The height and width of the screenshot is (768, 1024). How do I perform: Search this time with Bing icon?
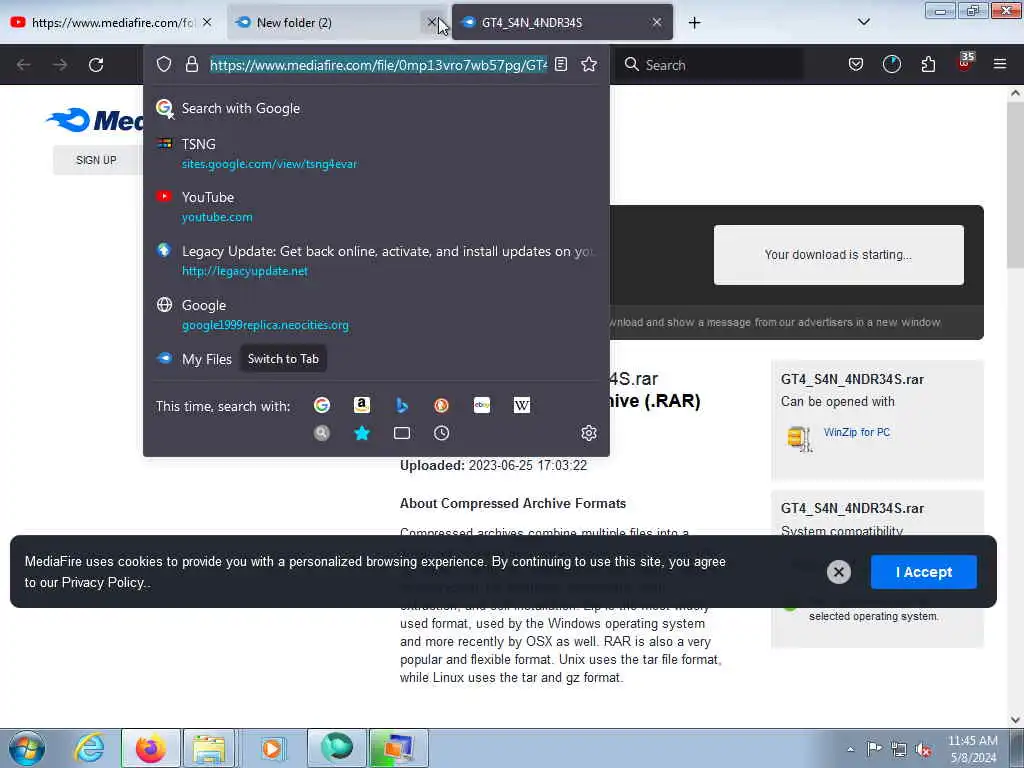pyautogui.click(x=402, y=405)
